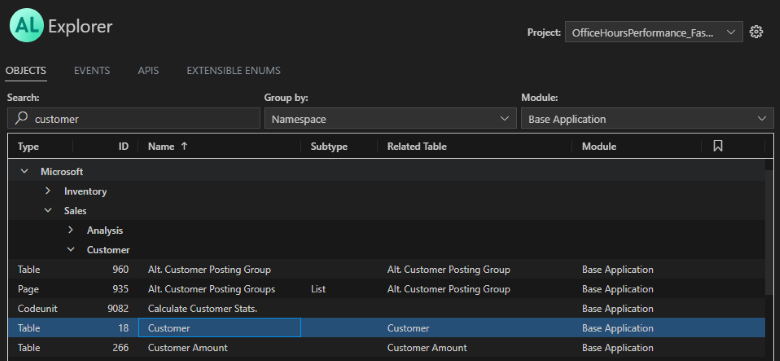Click ID cell 9082
780x361 pixels.
[x=118, y=308]
